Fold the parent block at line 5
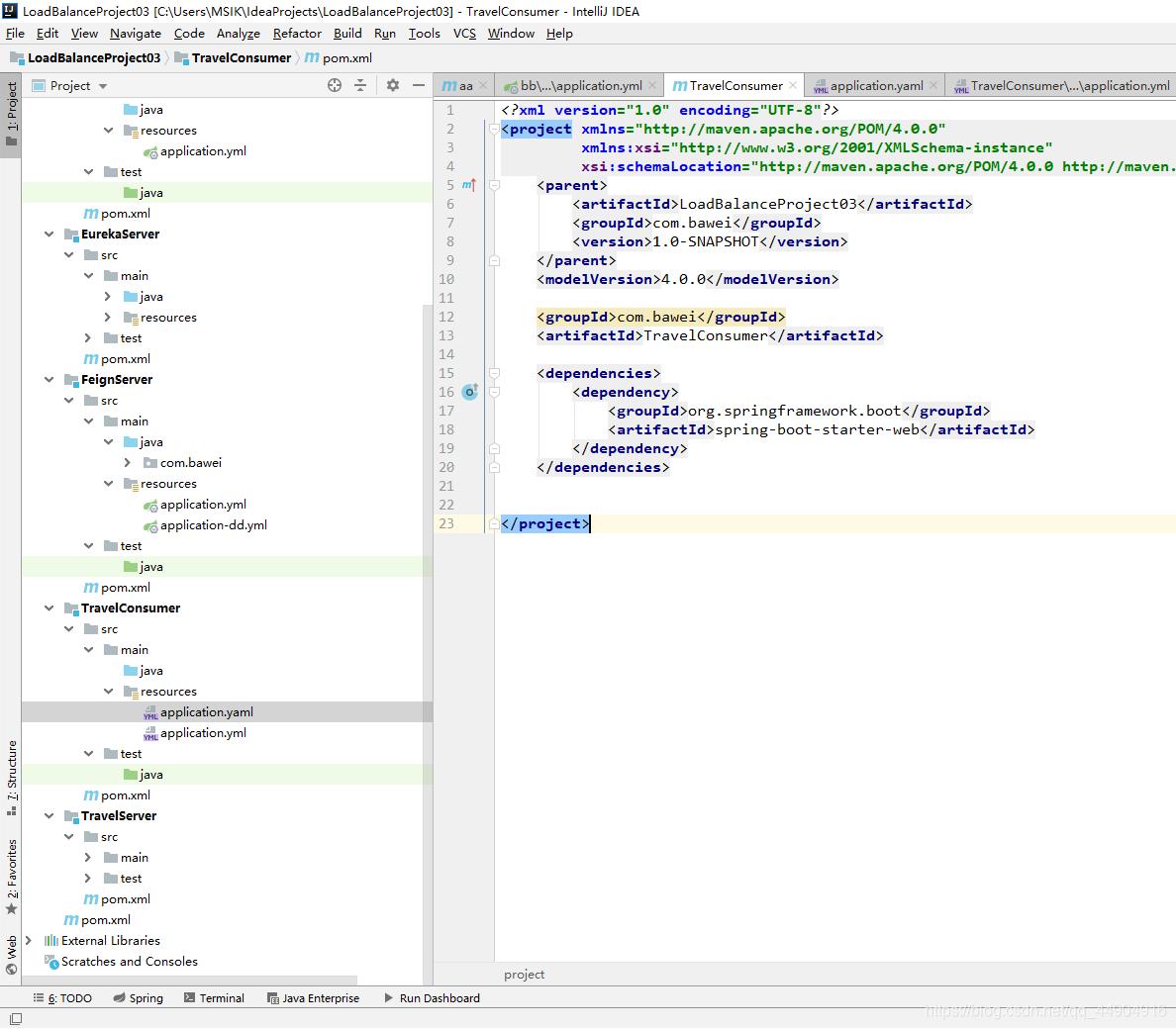 tap(494, 185)
